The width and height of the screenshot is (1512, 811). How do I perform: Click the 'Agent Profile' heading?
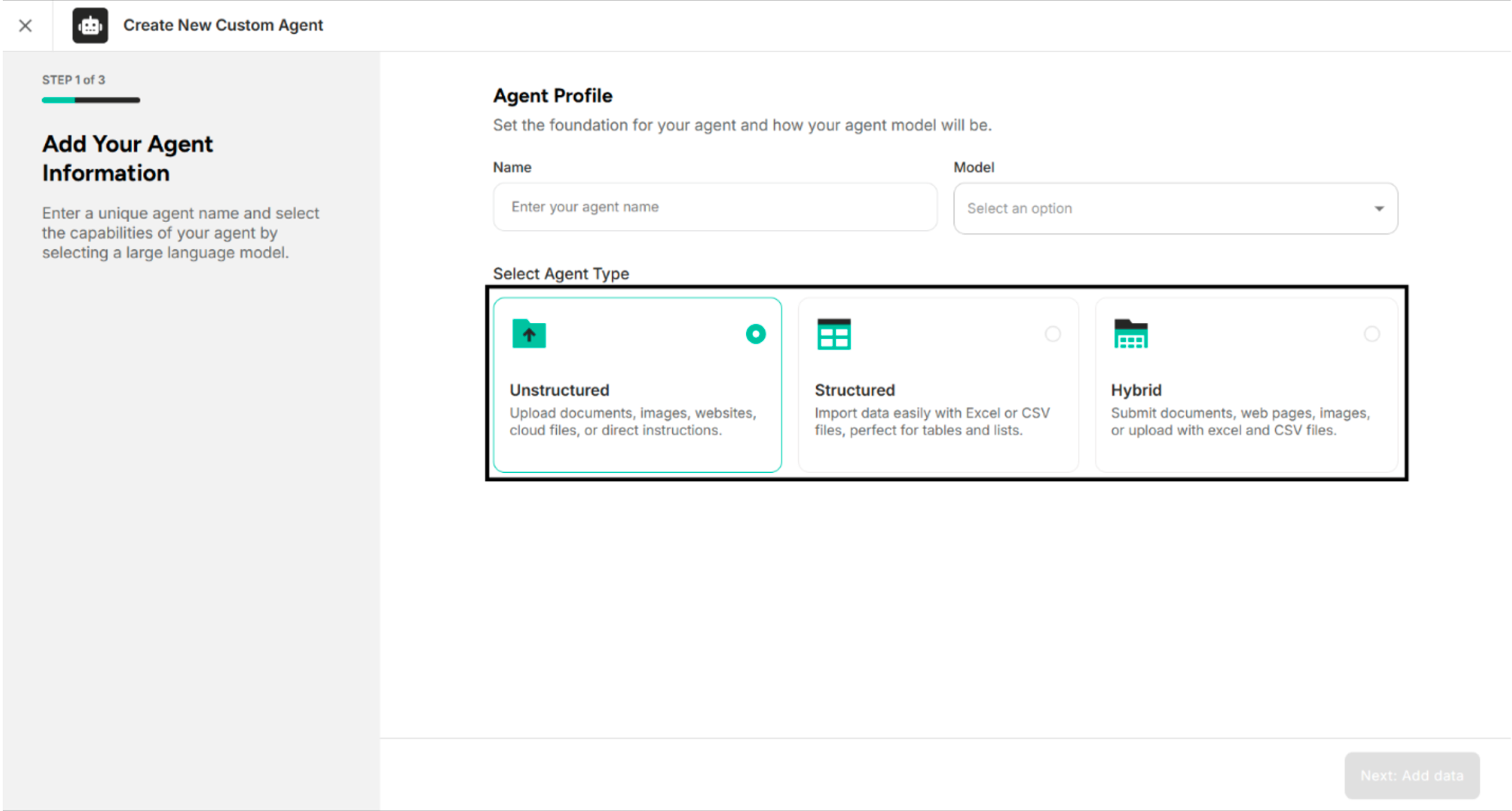click(x=552, y=96)
